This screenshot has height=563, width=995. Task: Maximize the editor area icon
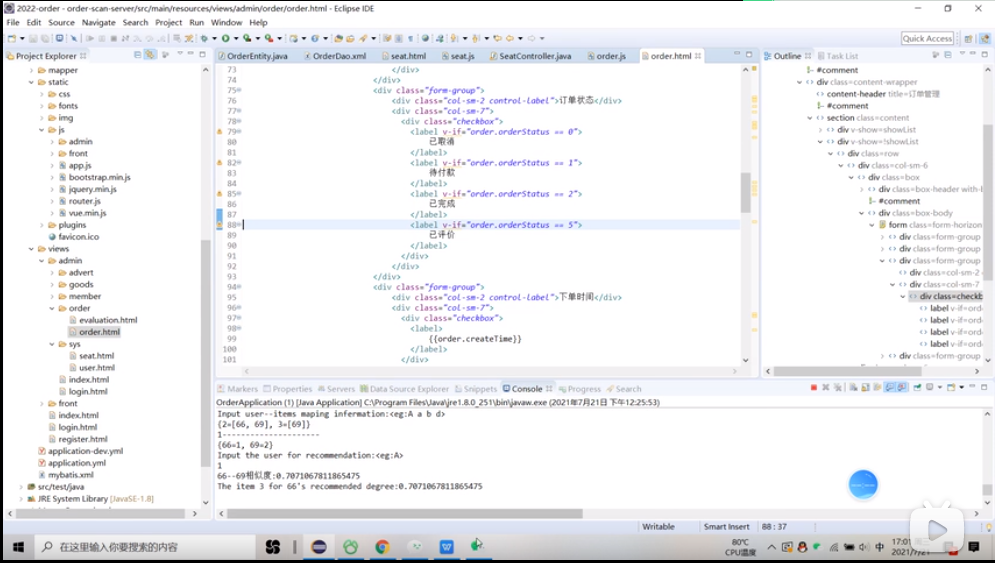pyautogui.click(x=749, y=55)
